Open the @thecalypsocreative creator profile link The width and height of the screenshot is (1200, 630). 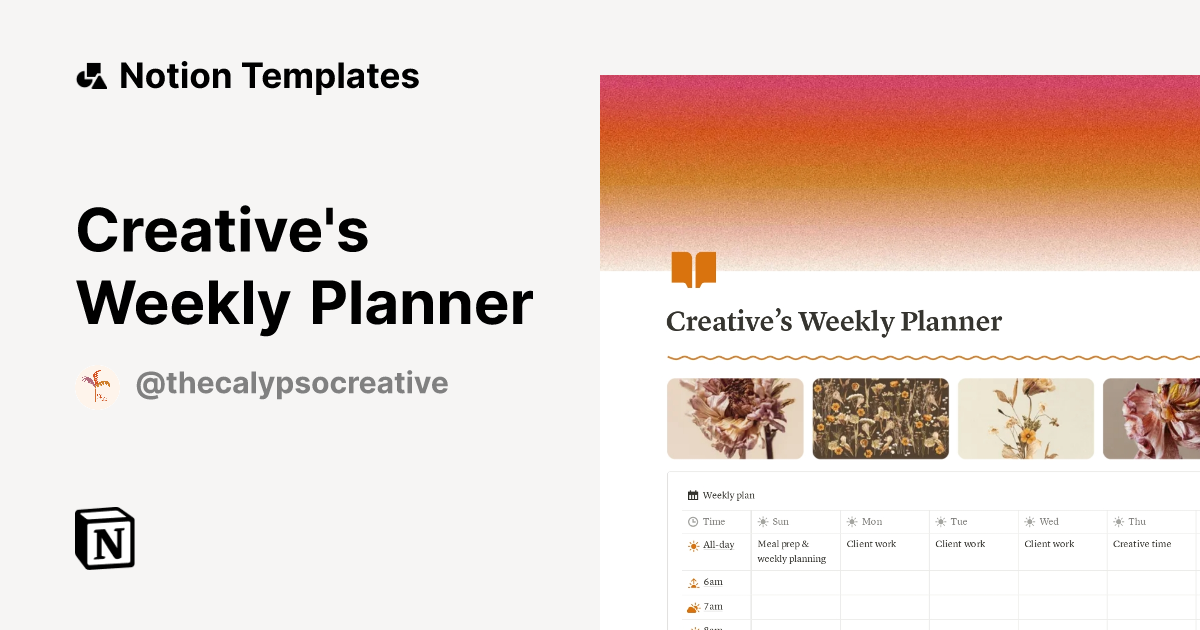292,382
